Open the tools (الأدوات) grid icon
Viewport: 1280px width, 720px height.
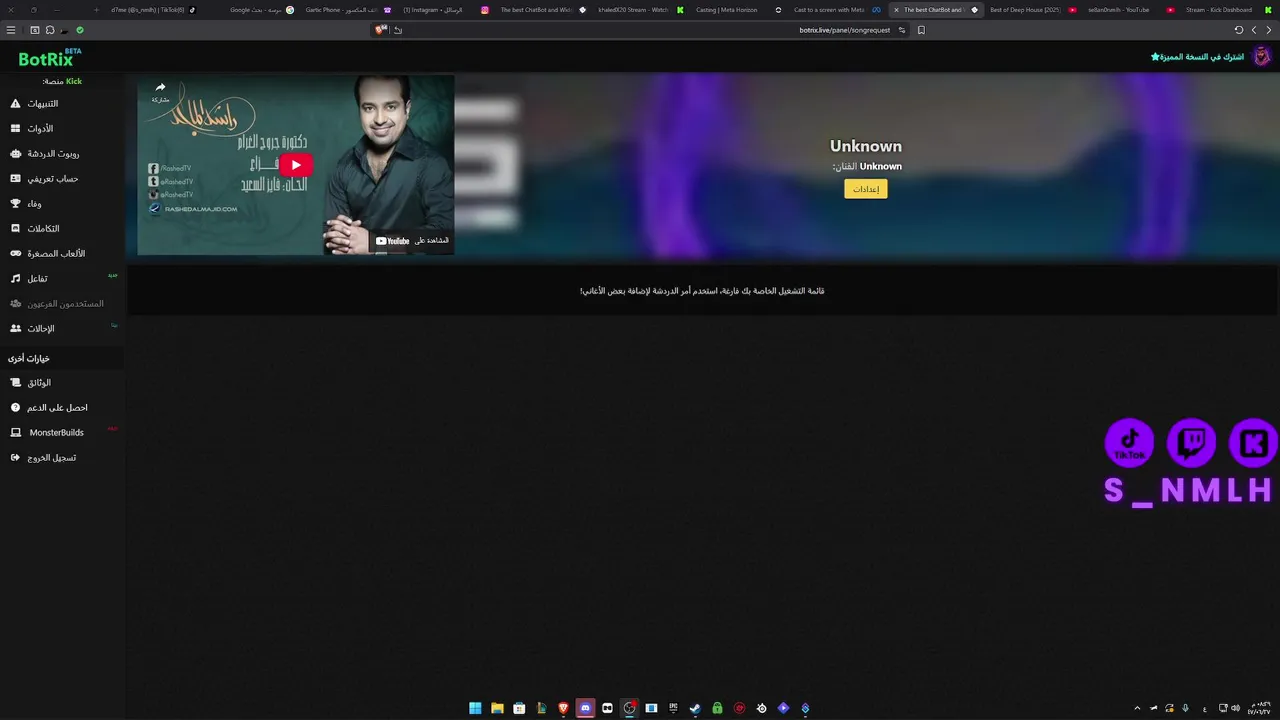[15, 129]
